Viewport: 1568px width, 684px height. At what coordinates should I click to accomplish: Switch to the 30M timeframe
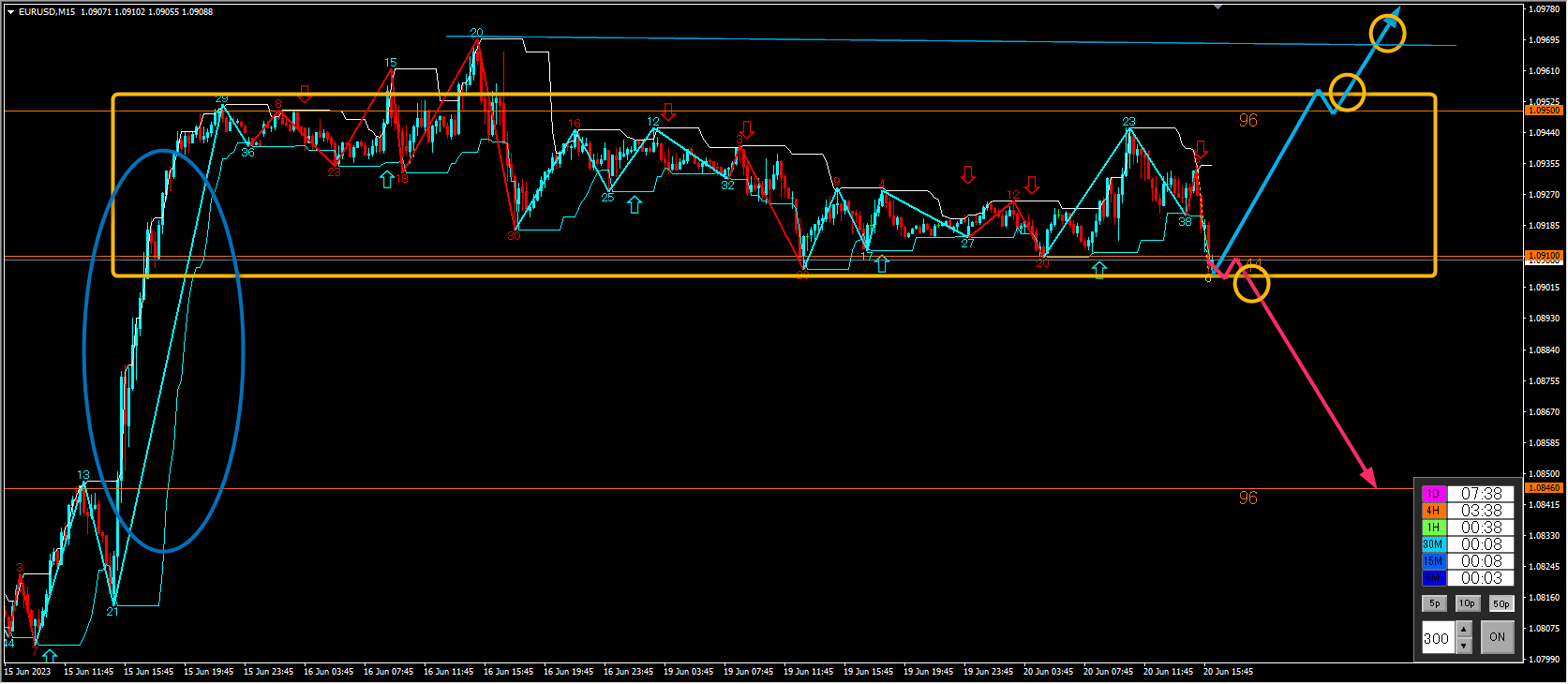click(x=1434, y=544)
